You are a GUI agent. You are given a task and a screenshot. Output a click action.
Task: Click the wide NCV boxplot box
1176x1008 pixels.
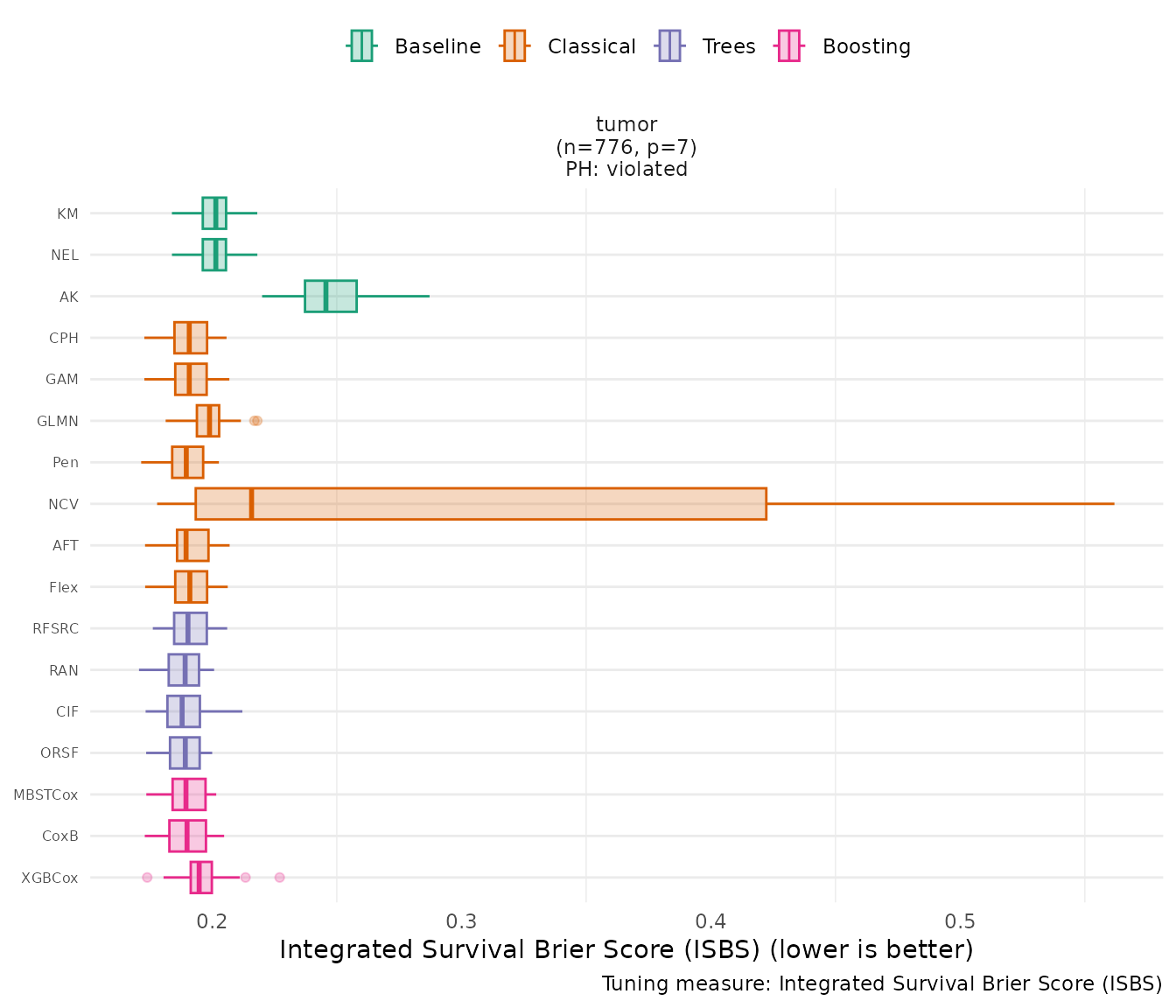point(480,504)
